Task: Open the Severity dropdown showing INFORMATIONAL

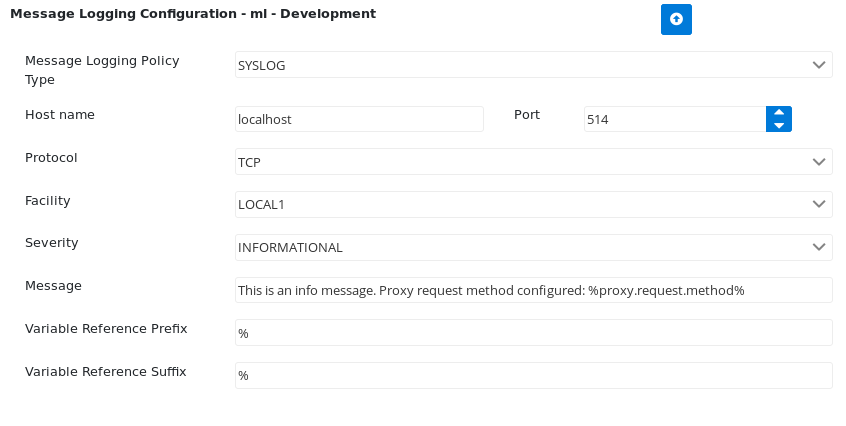Action: pyautogui.click(x=534, y=248)
